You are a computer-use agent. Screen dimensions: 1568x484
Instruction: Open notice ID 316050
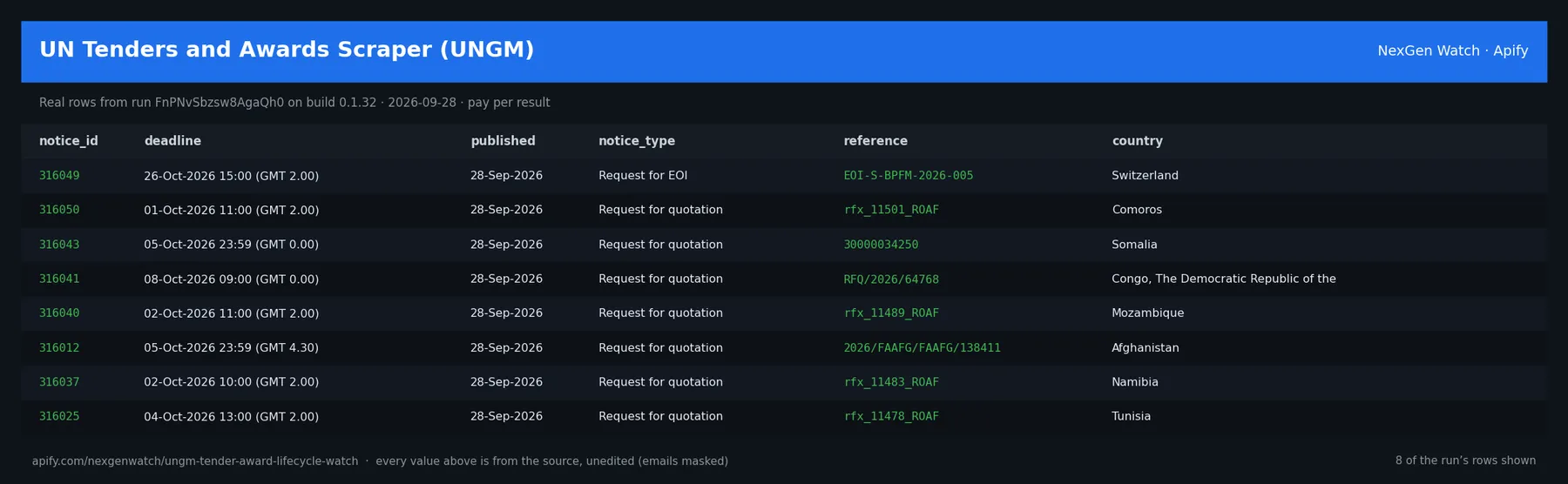point(59,210)
